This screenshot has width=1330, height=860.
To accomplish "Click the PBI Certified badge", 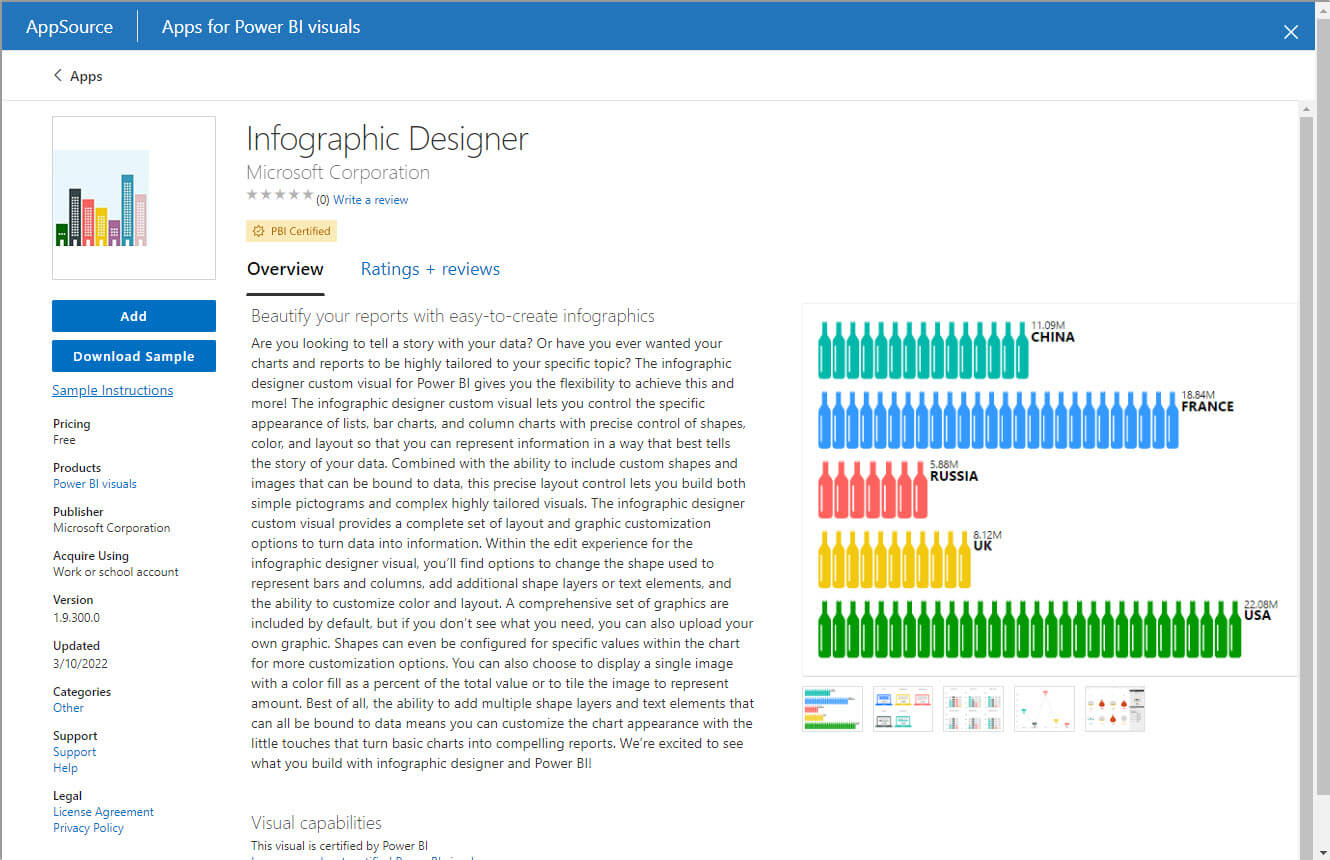I will click(x=292, y=231).
